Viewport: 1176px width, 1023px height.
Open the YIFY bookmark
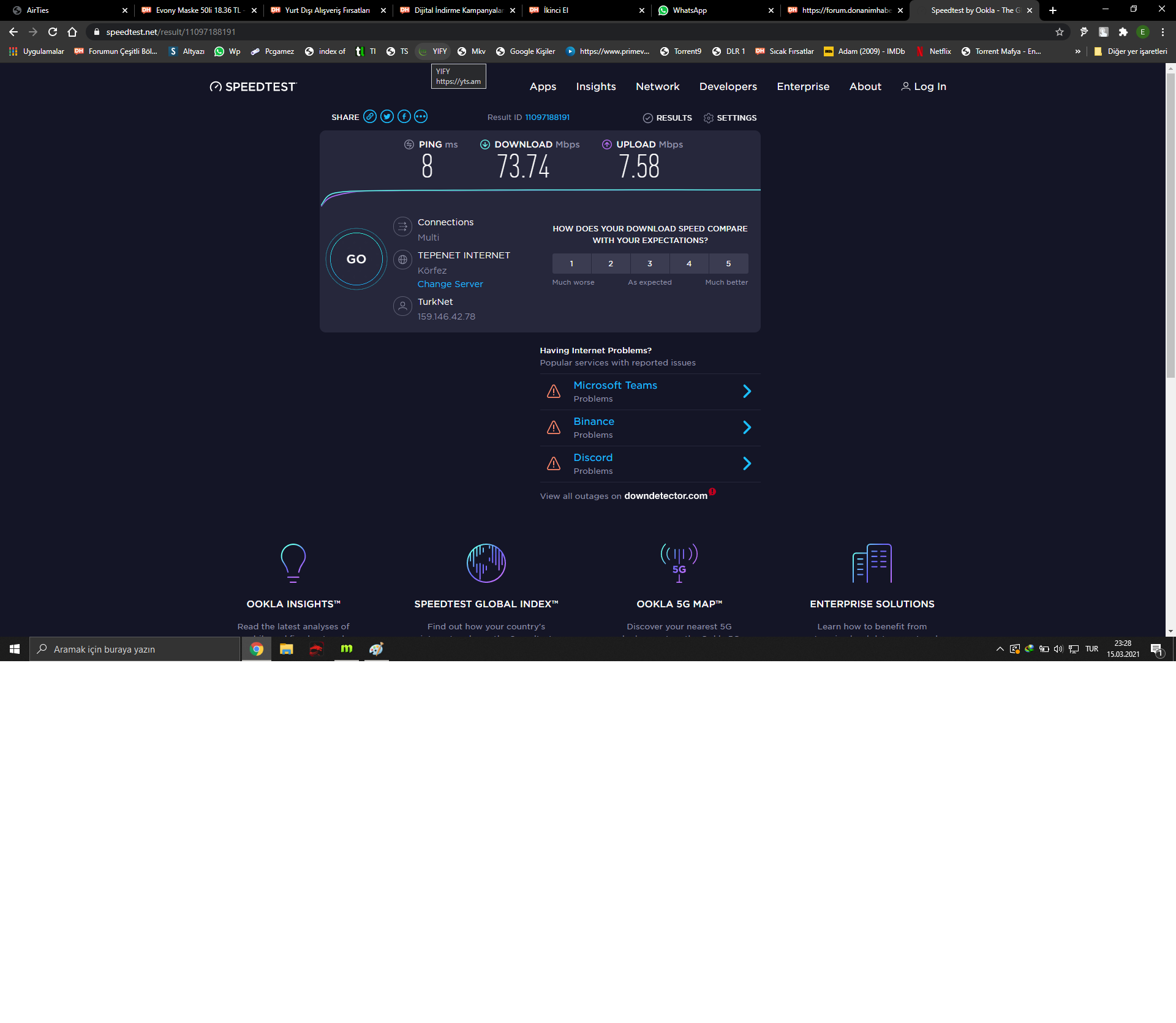(x=432, y=51)
